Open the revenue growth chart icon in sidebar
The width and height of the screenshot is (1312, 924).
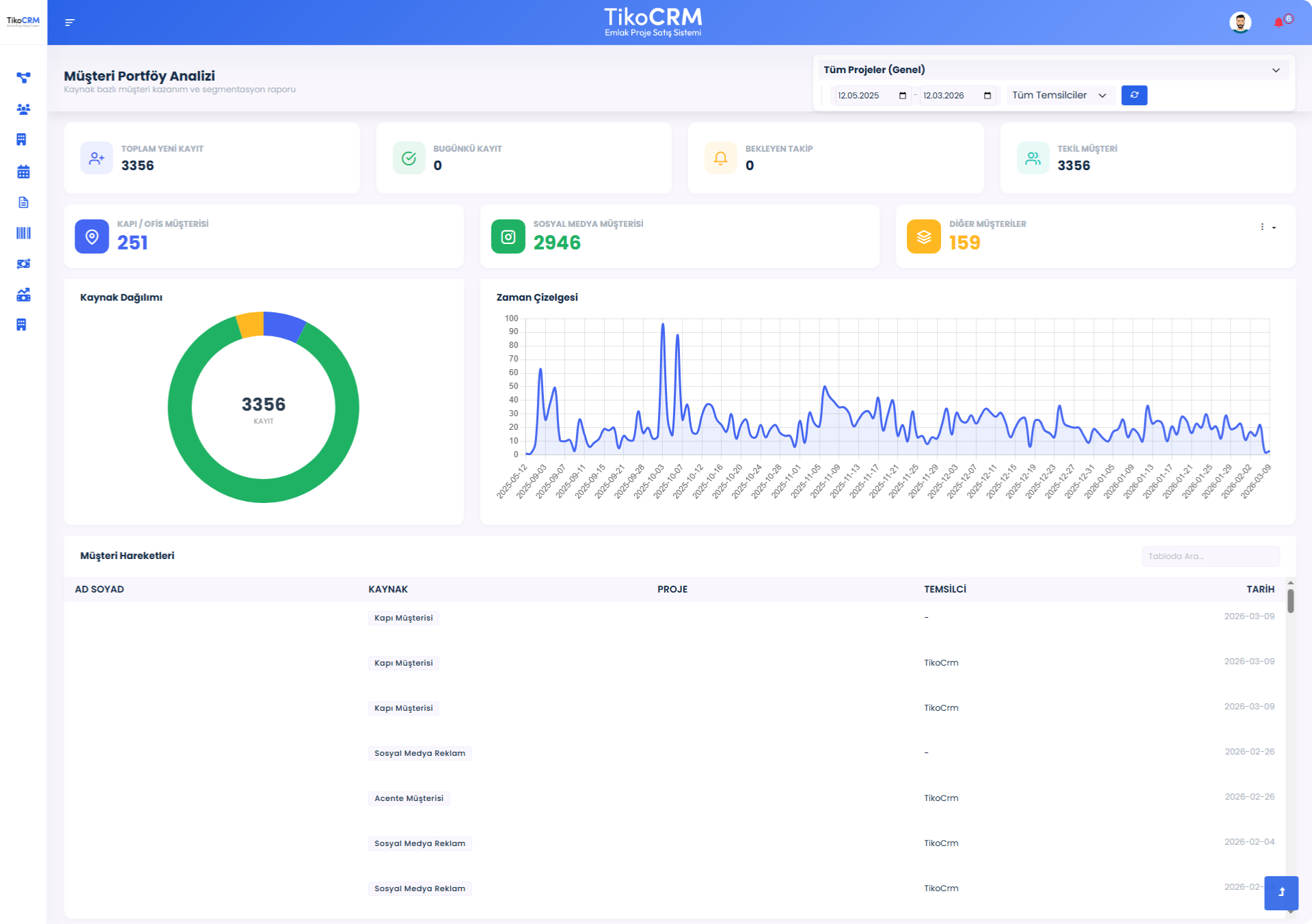[x=23, y=295]
